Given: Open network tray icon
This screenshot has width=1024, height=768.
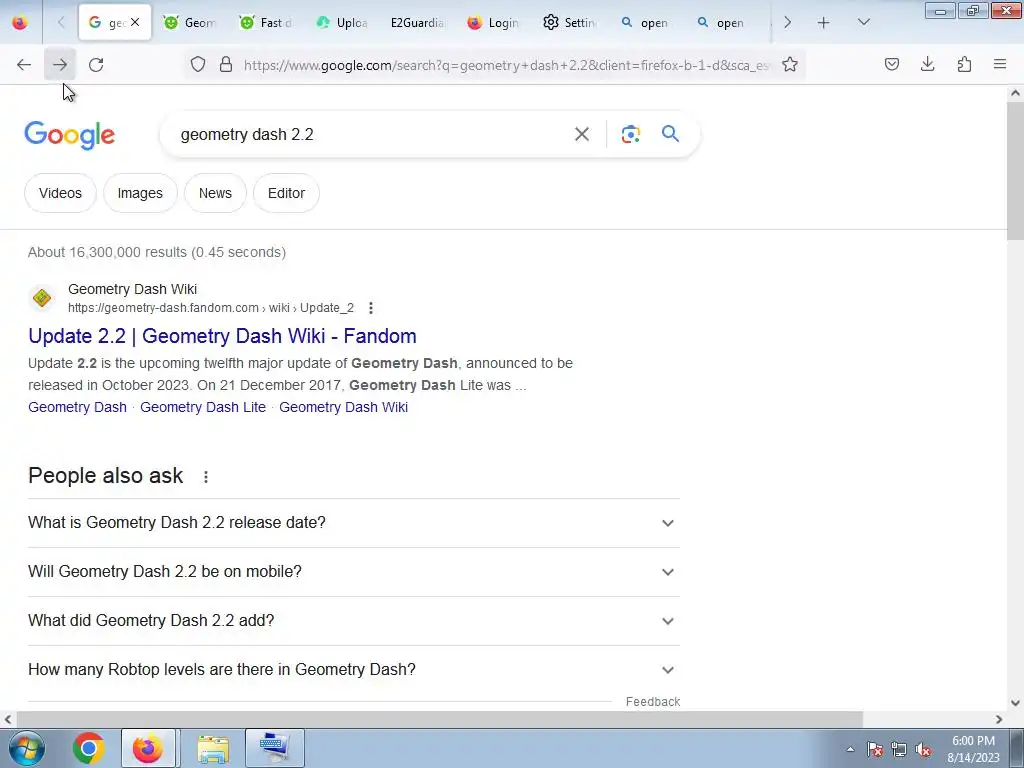Looking at the screenshot, I should 899,750.
